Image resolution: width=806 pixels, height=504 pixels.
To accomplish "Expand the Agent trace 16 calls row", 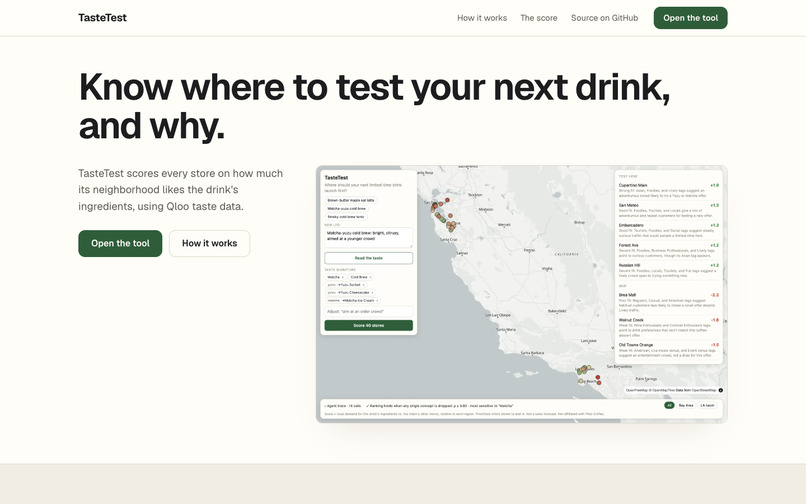I will pyautogui.click(x=343, y=406).
